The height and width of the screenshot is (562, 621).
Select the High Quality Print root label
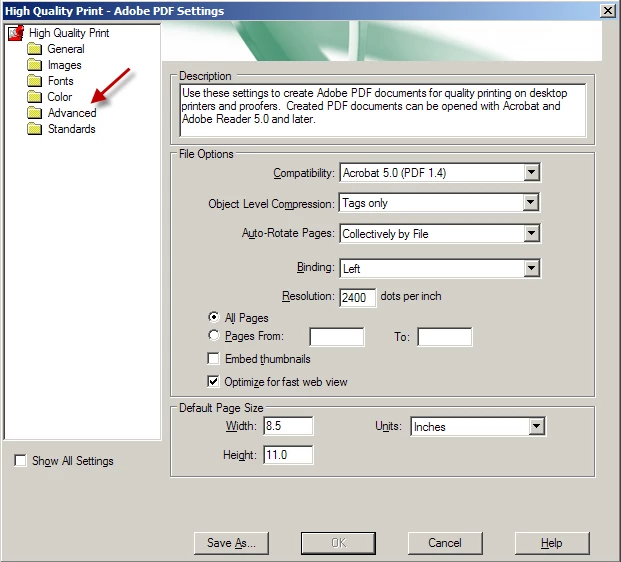(x=69, y=33)
